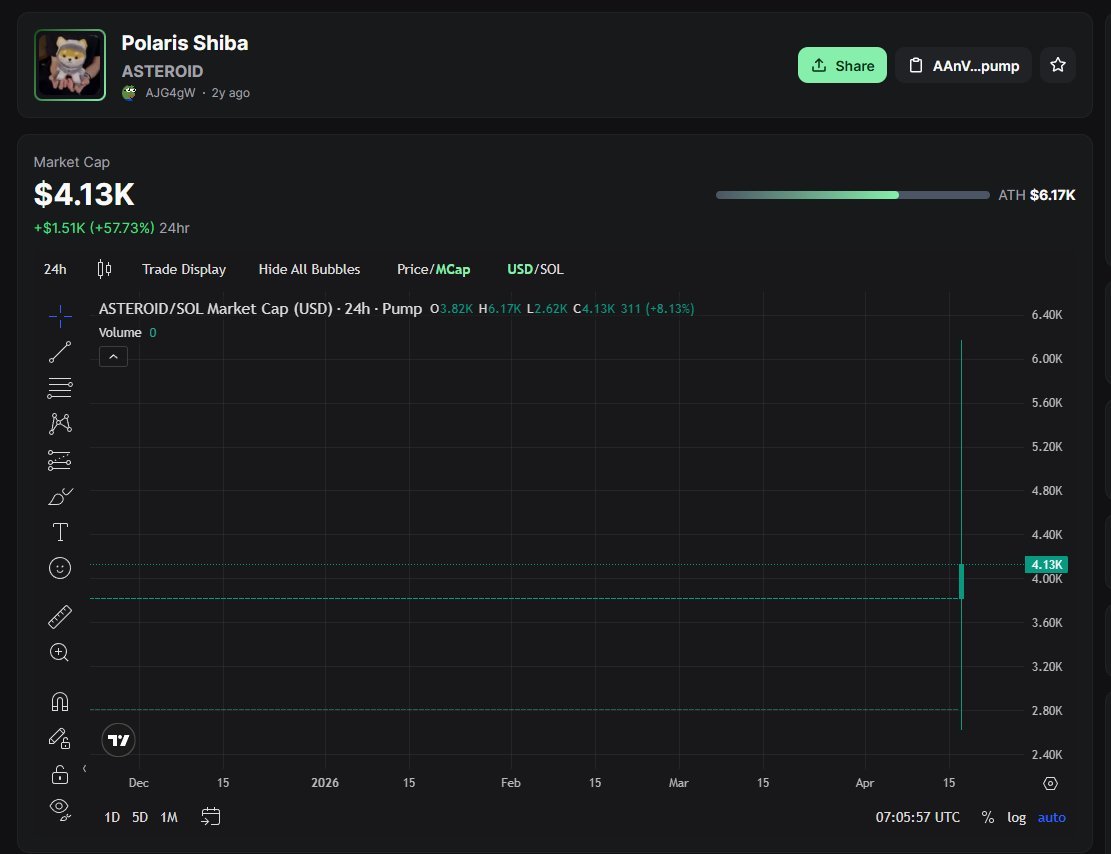Open the emoji icons tool
The image size is (1111, 854).
point(60,568)
